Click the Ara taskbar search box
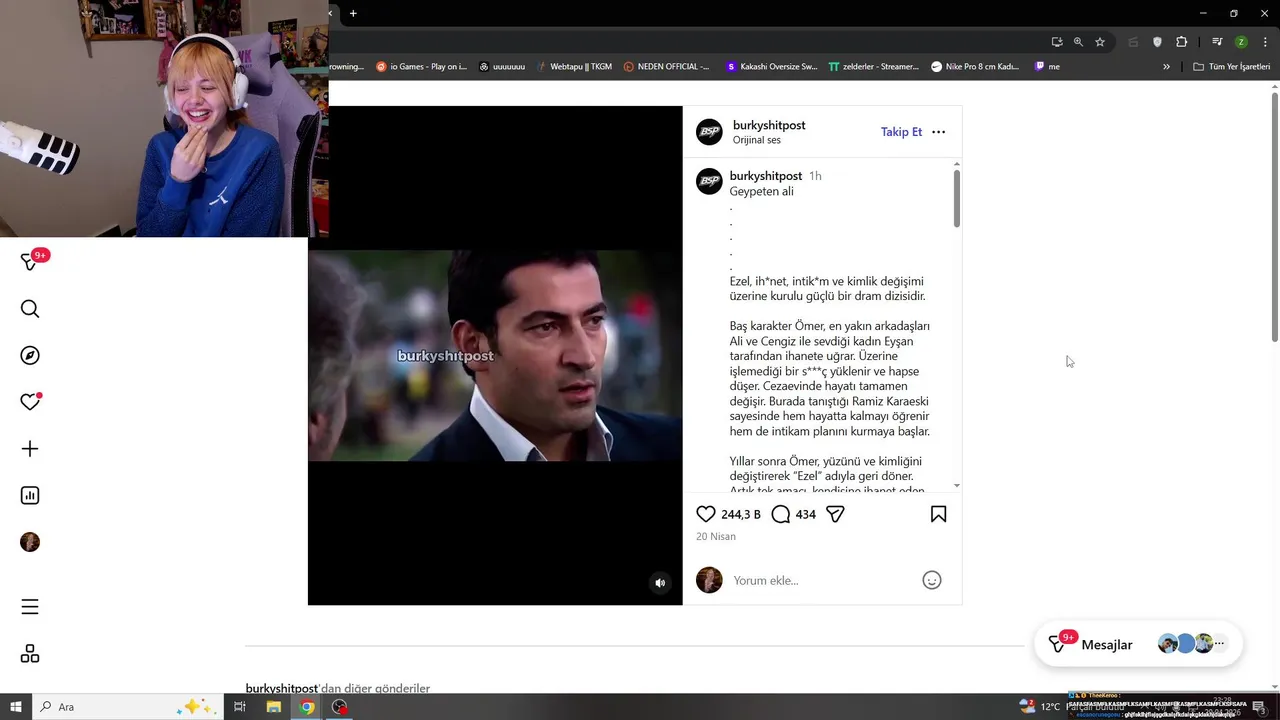Viewport: 1280px width, 720px height. pyautogui.click(x=127, y=707)
